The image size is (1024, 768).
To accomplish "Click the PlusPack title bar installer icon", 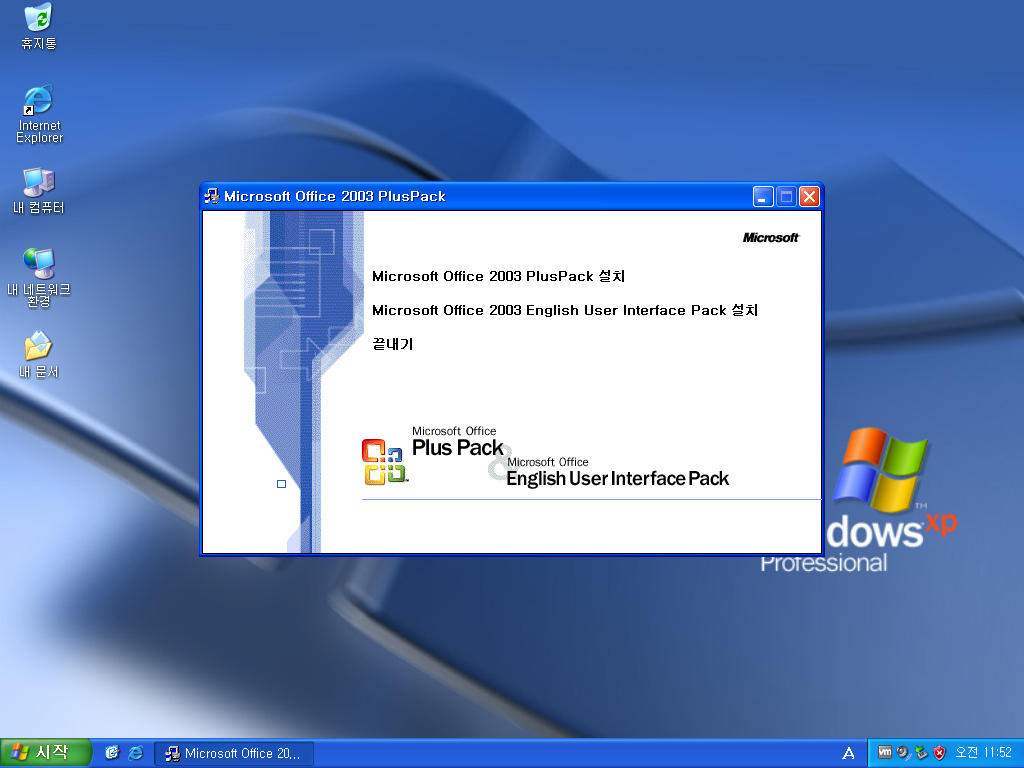I will pyautogui.click(x=212, y=196).
